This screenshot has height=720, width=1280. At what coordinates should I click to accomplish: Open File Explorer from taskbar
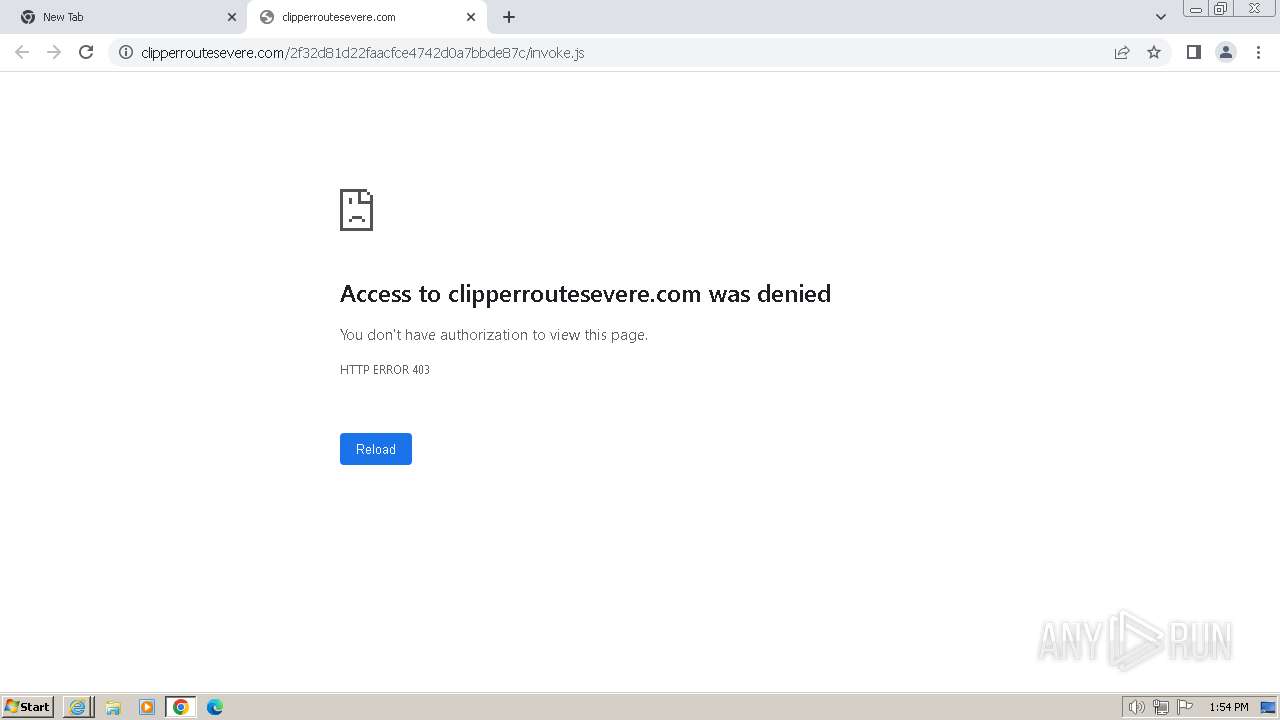click(113, 707)
